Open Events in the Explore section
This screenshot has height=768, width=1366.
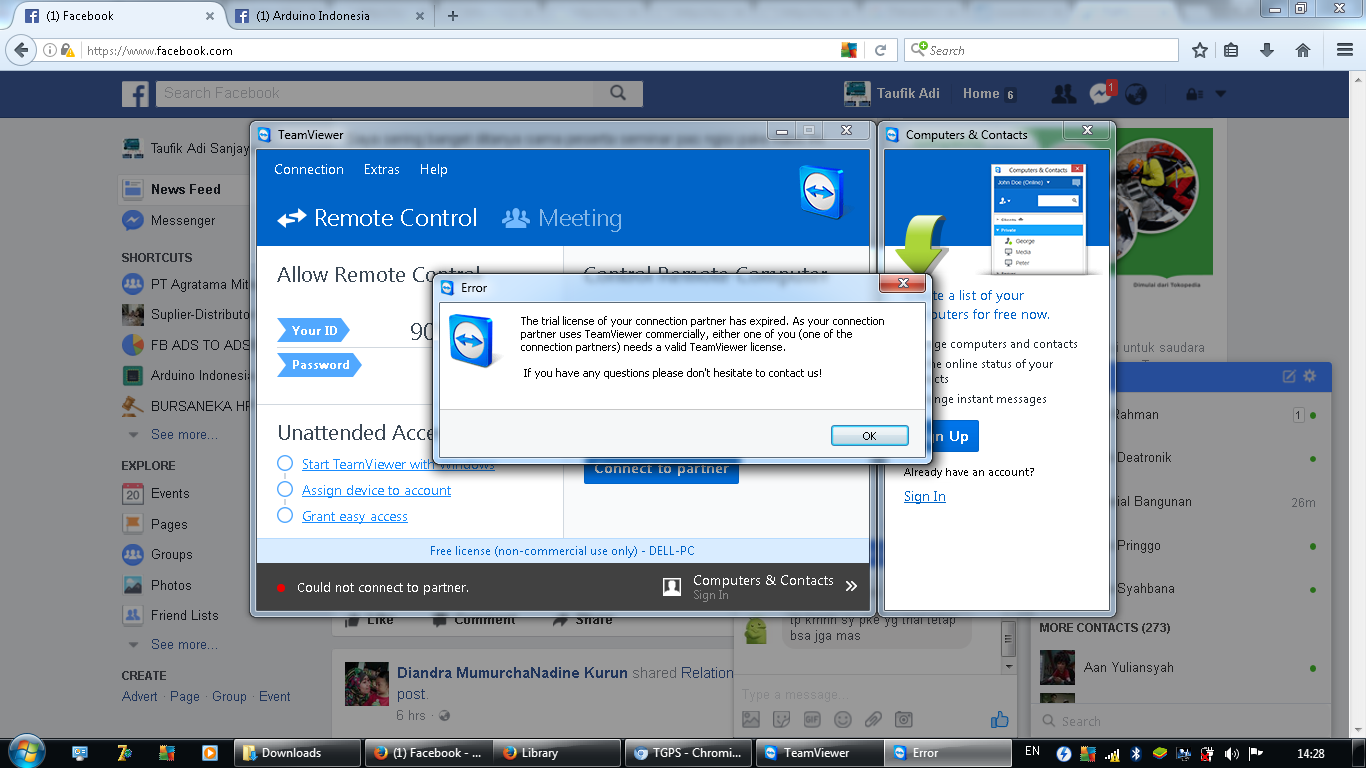pos(170,493)
